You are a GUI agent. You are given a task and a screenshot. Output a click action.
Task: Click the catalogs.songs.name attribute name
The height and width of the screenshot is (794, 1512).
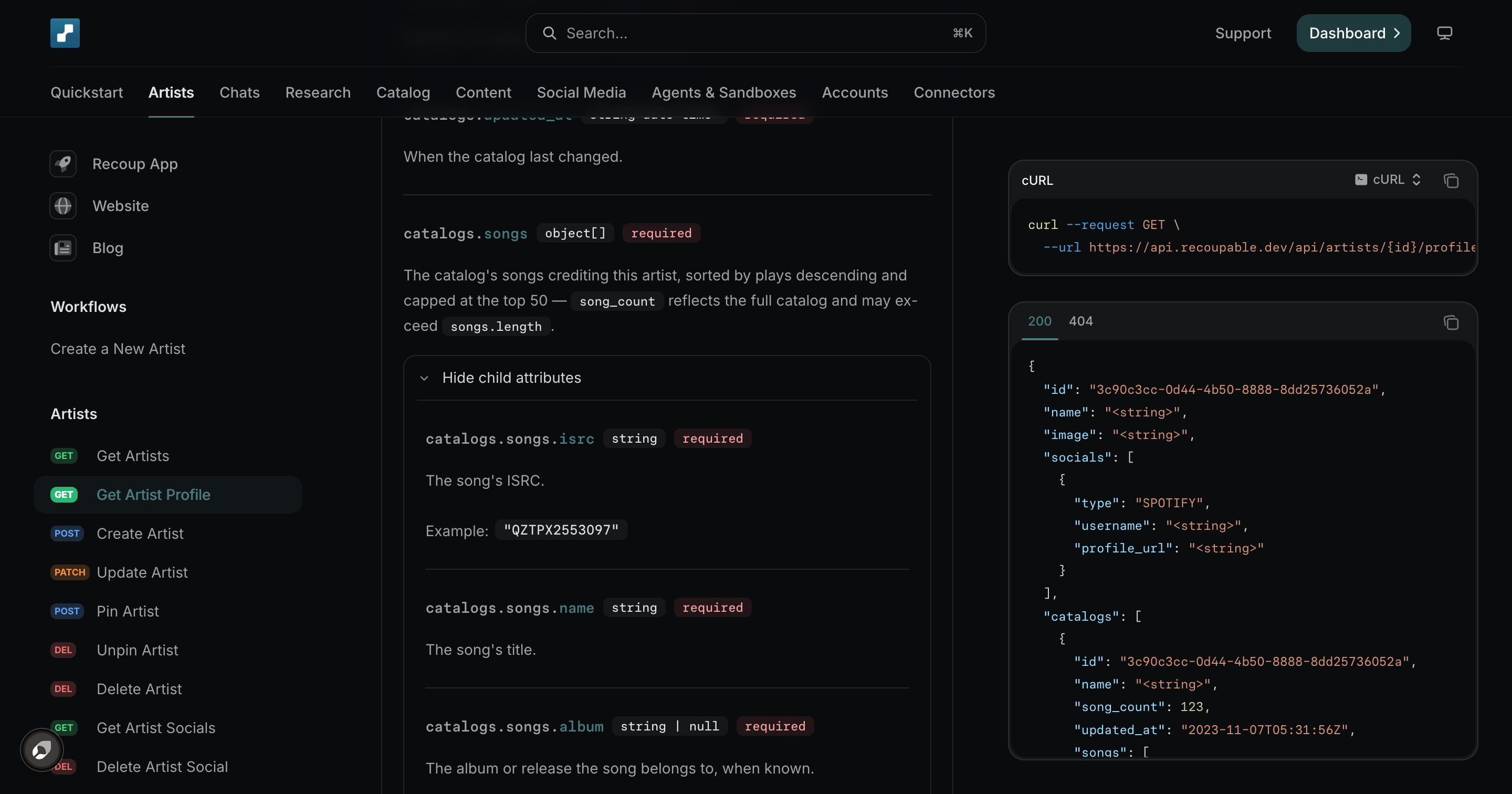(x=509, y=608)
